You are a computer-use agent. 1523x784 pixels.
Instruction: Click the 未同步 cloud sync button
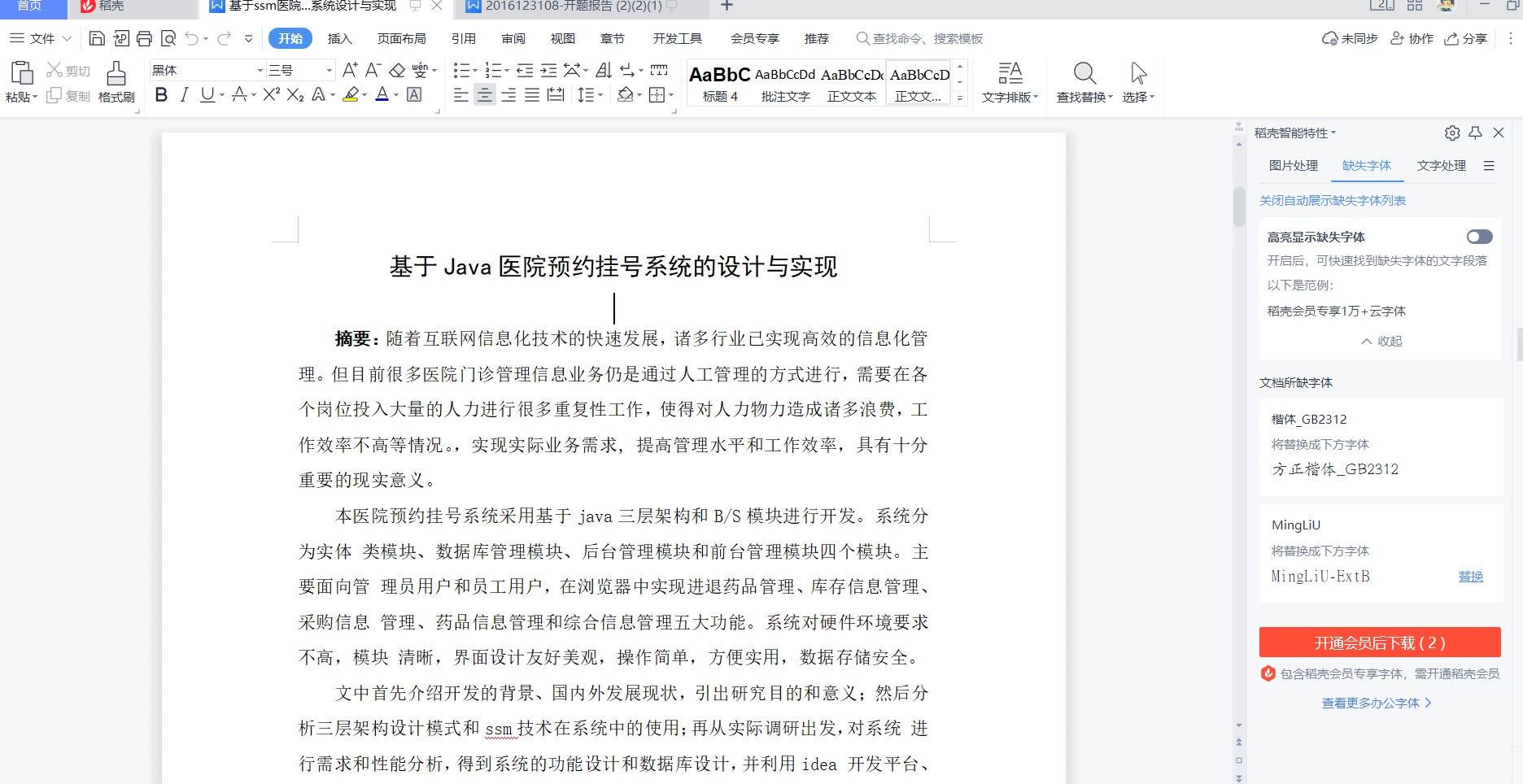coord(1351,38)
